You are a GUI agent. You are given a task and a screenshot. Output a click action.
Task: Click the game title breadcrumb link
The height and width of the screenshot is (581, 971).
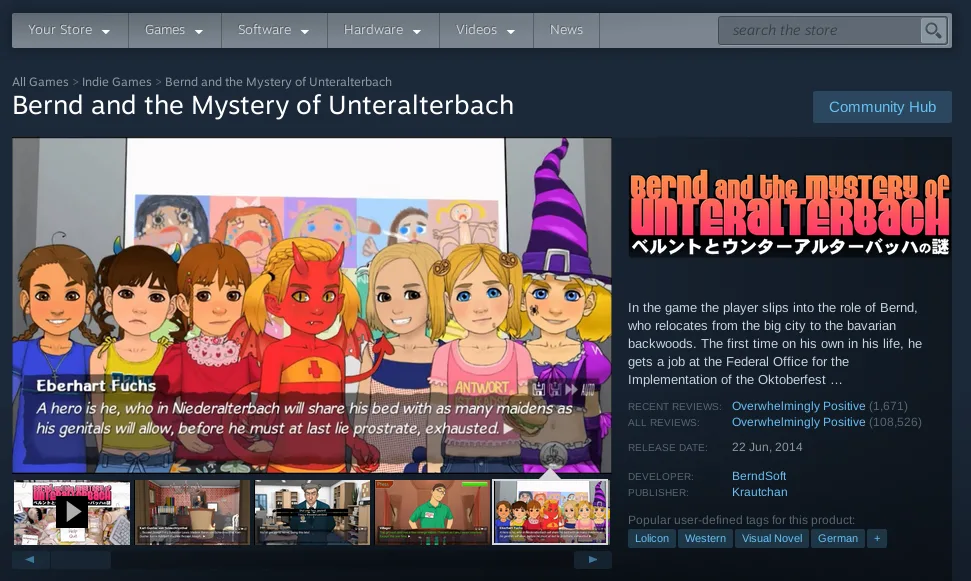278,82
